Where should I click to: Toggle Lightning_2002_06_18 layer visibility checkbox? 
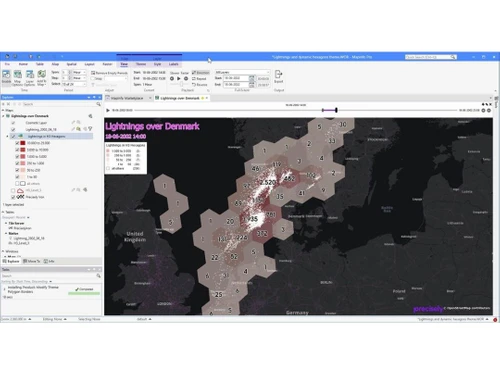13,129
